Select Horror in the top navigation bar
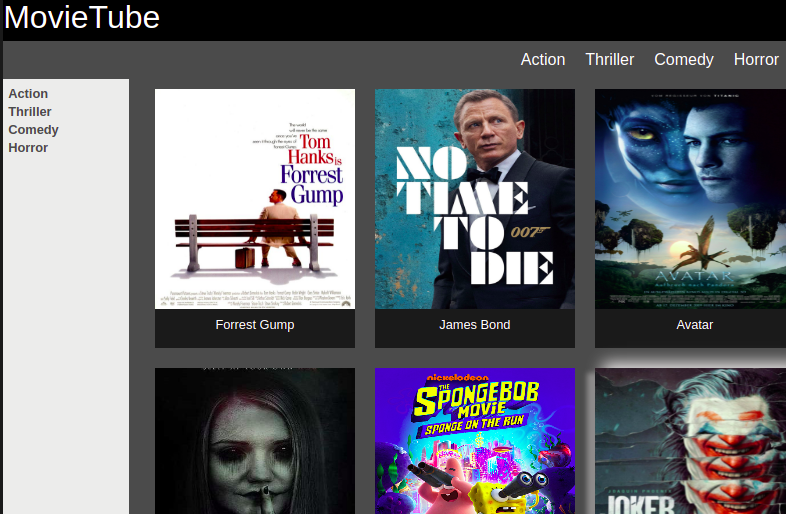The width and height of the screenshot is (786, 514). 756,60
